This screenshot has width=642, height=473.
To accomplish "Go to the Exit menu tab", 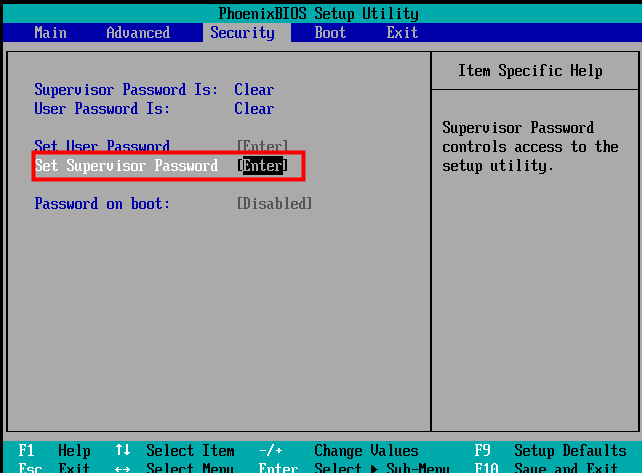I will tap(402, 33).
